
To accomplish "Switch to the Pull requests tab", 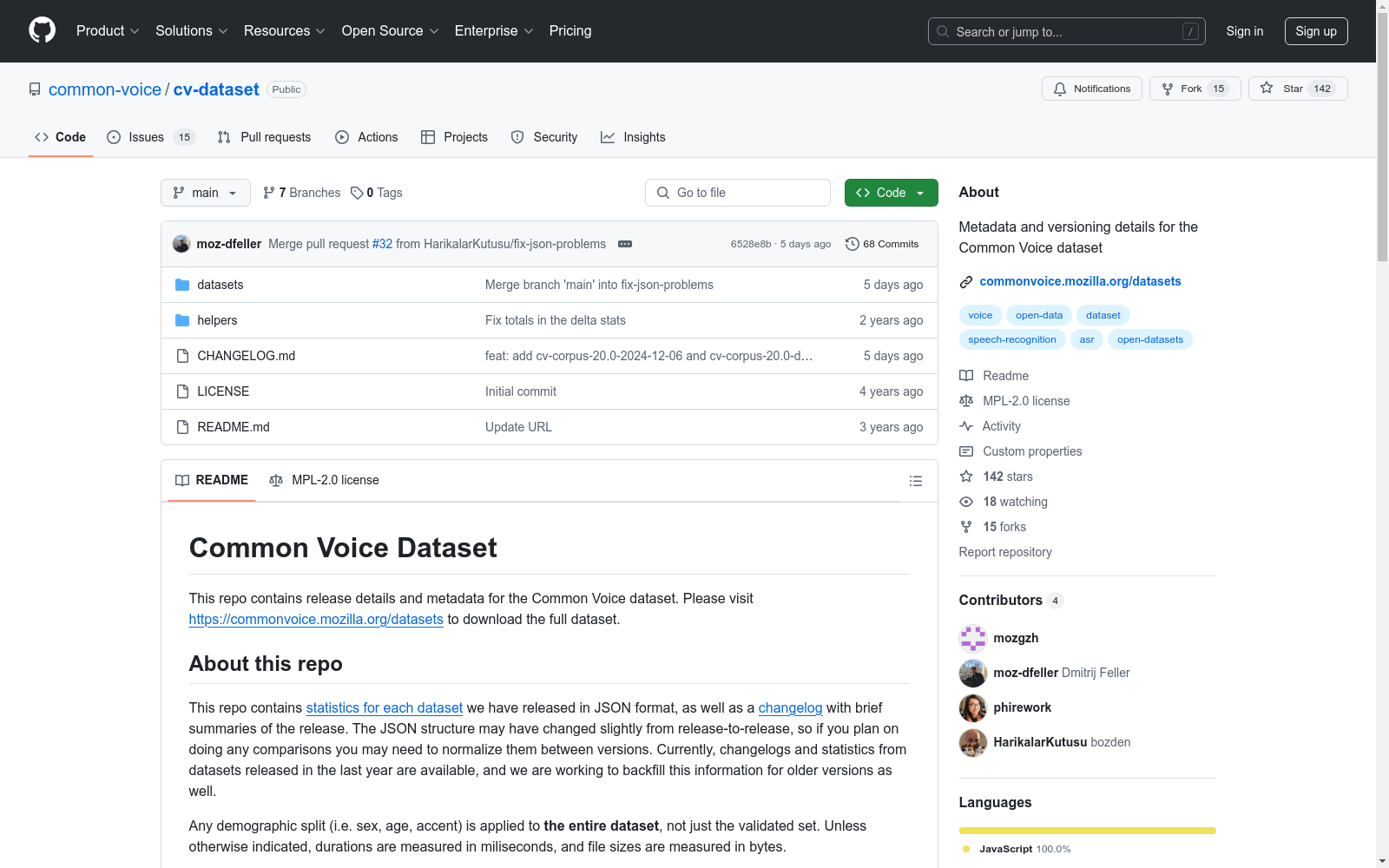I will pos(264,137).
